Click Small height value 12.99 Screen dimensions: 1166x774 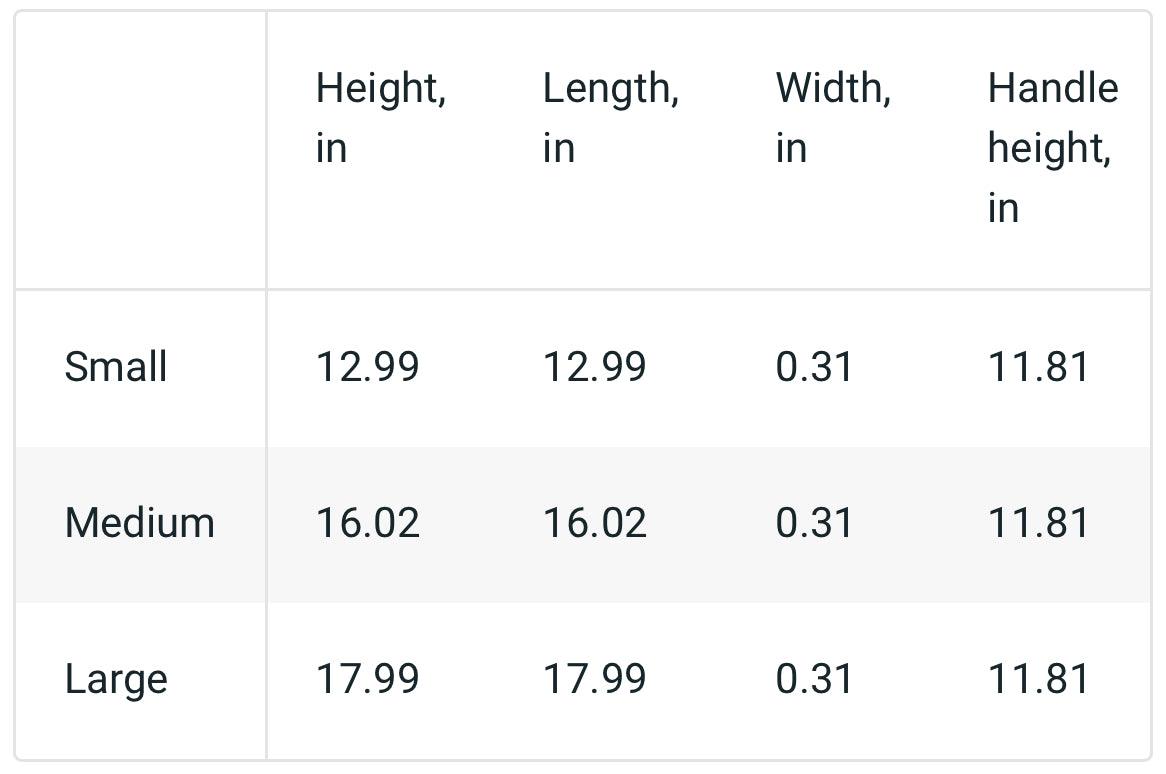point(367,367)
